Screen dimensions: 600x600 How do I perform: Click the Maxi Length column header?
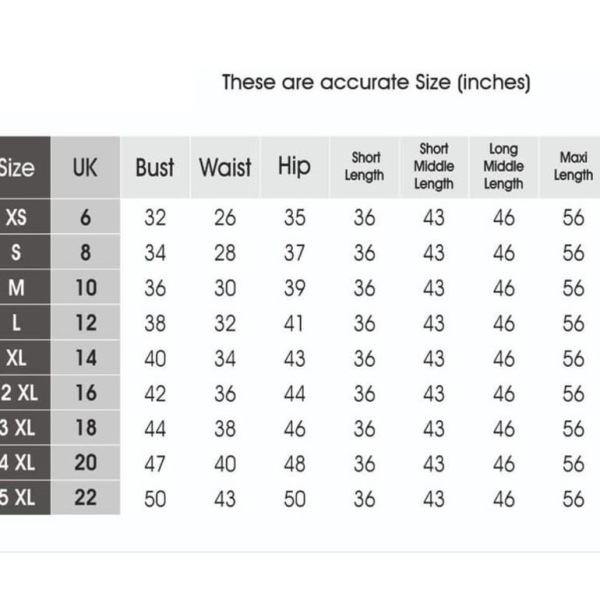tap(573, 166)
